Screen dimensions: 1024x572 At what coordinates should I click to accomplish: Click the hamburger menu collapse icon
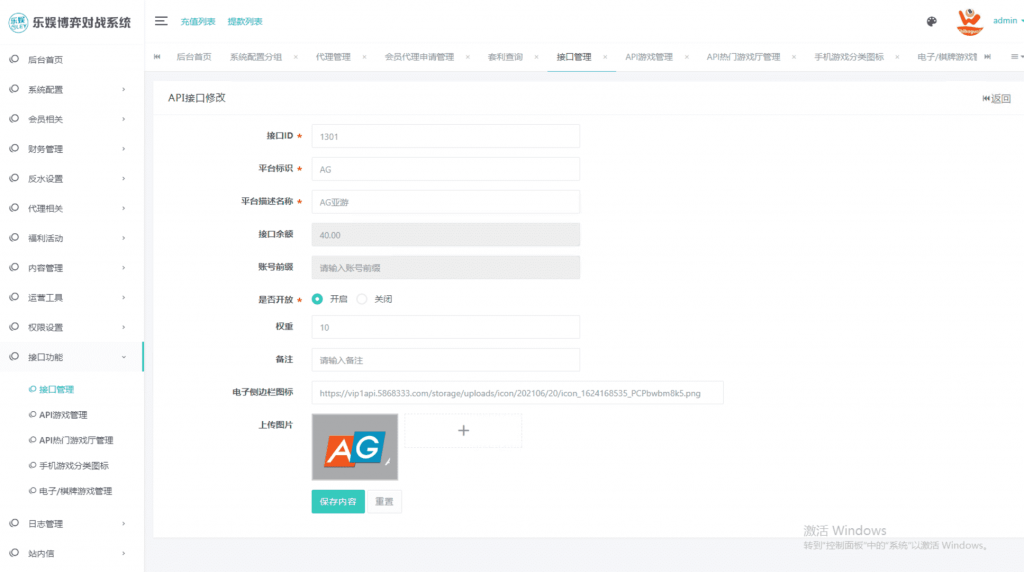(x=161, y=21)
